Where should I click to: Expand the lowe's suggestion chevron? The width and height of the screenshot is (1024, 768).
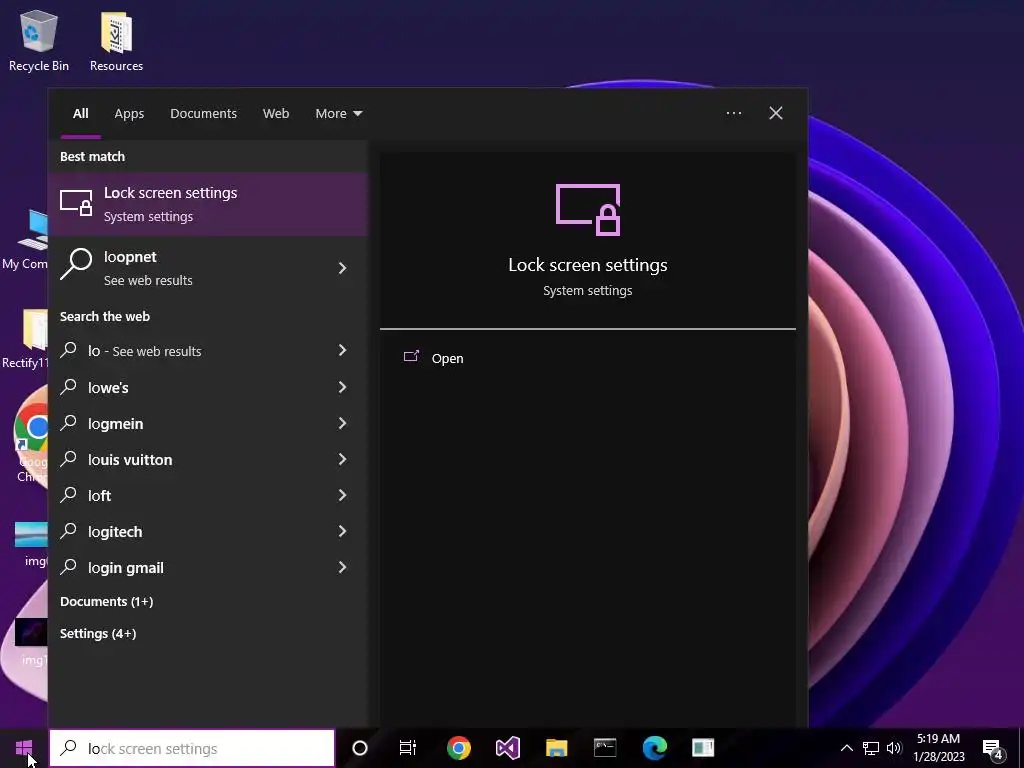[342, 387]
